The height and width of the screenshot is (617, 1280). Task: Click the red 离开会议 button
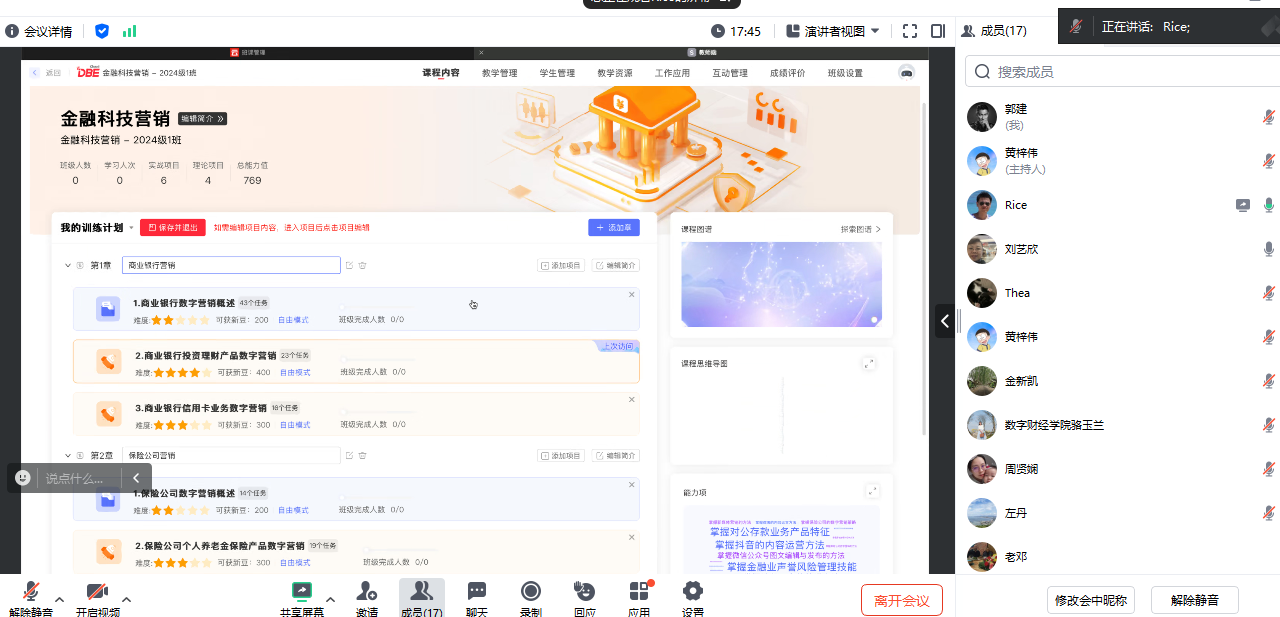point(901,600)
